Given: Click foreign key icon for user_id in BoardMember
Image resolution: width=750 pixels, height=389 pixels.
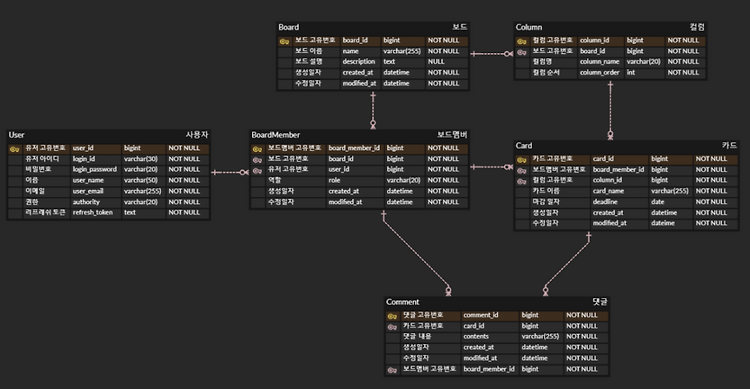Looking at the screenshot, I should 257,171.
